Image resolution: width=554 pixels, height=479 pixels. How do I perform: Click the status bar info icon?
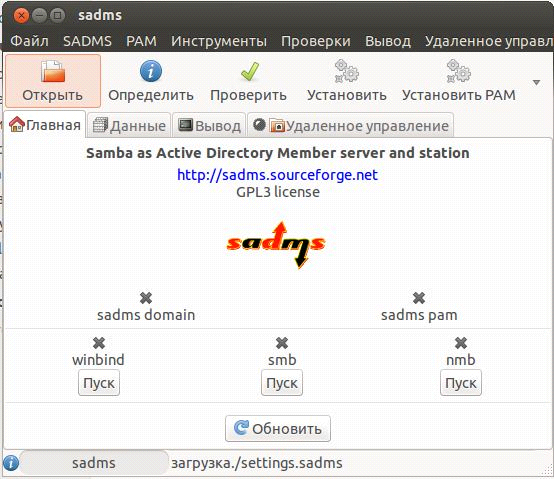coord(11,463)
